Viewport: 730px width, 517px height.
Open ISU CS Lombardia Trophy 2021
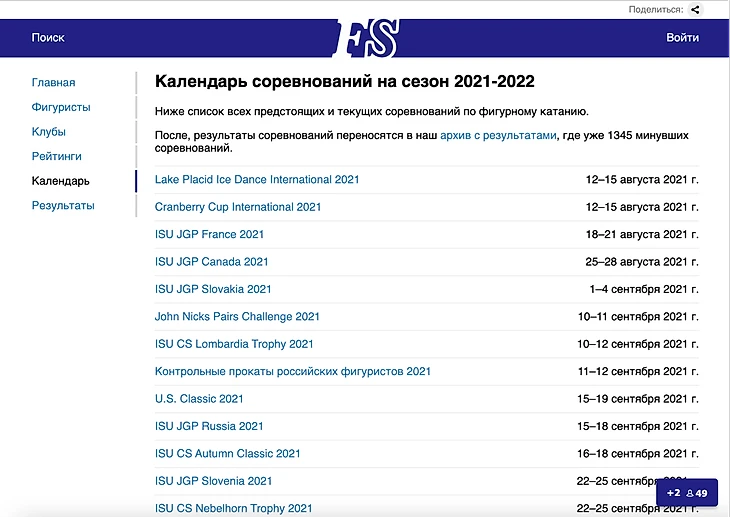click(x=234, y=344)
